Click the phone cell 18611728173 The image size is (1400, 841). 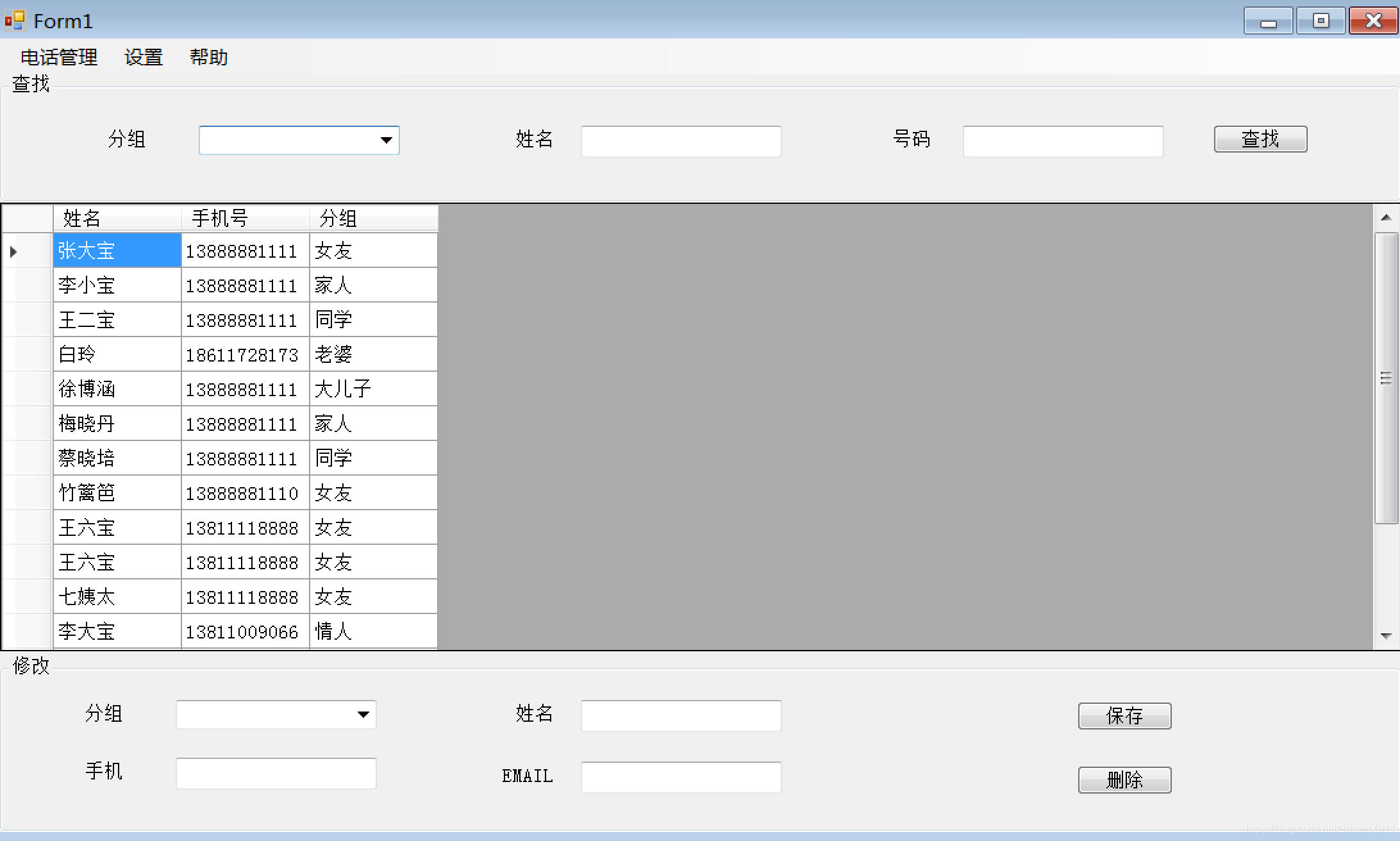click(x=246, y=354)
